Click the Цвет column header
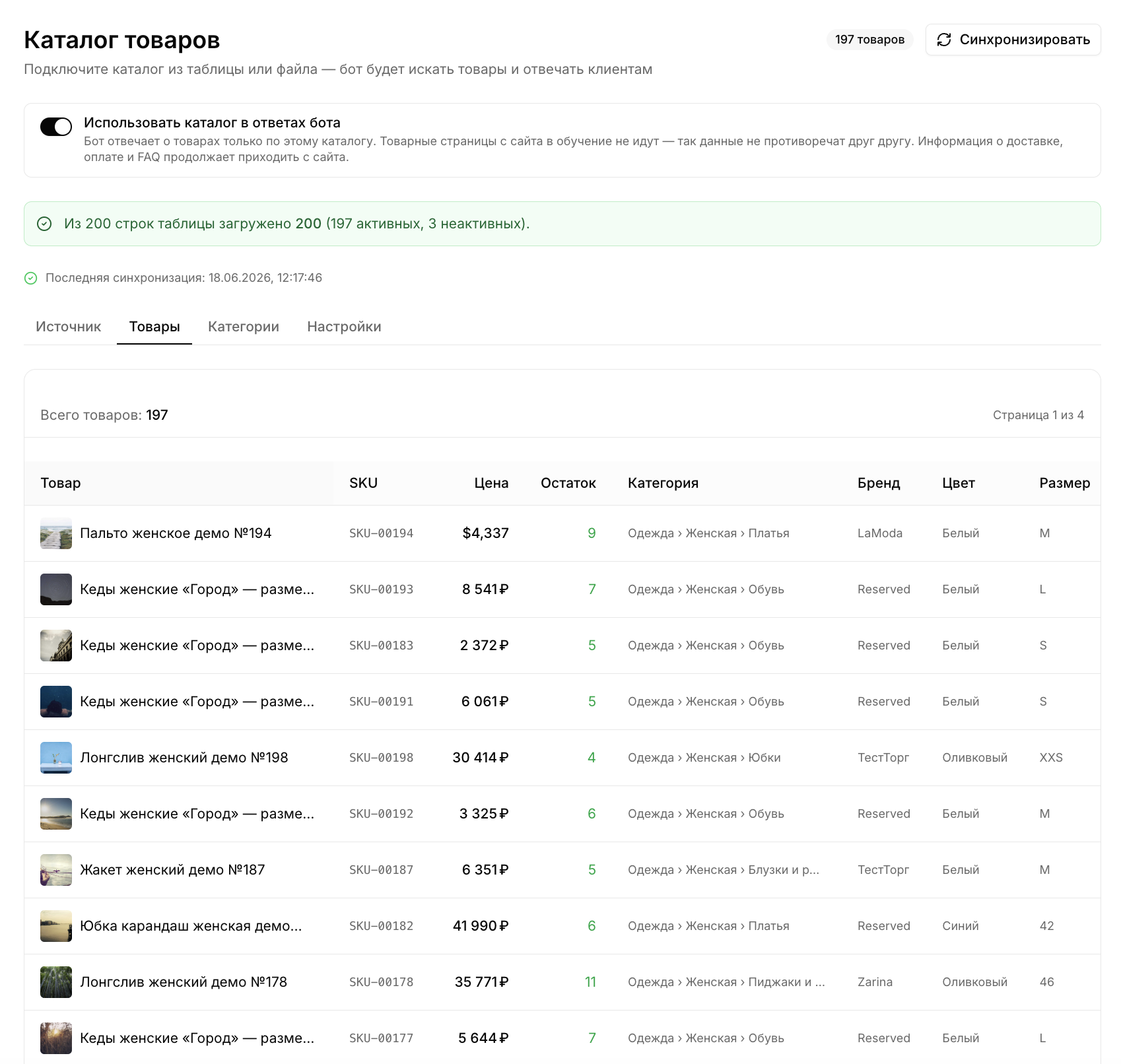The width and height of the screenshot is (1121, 1064). [x=959, y=483]
